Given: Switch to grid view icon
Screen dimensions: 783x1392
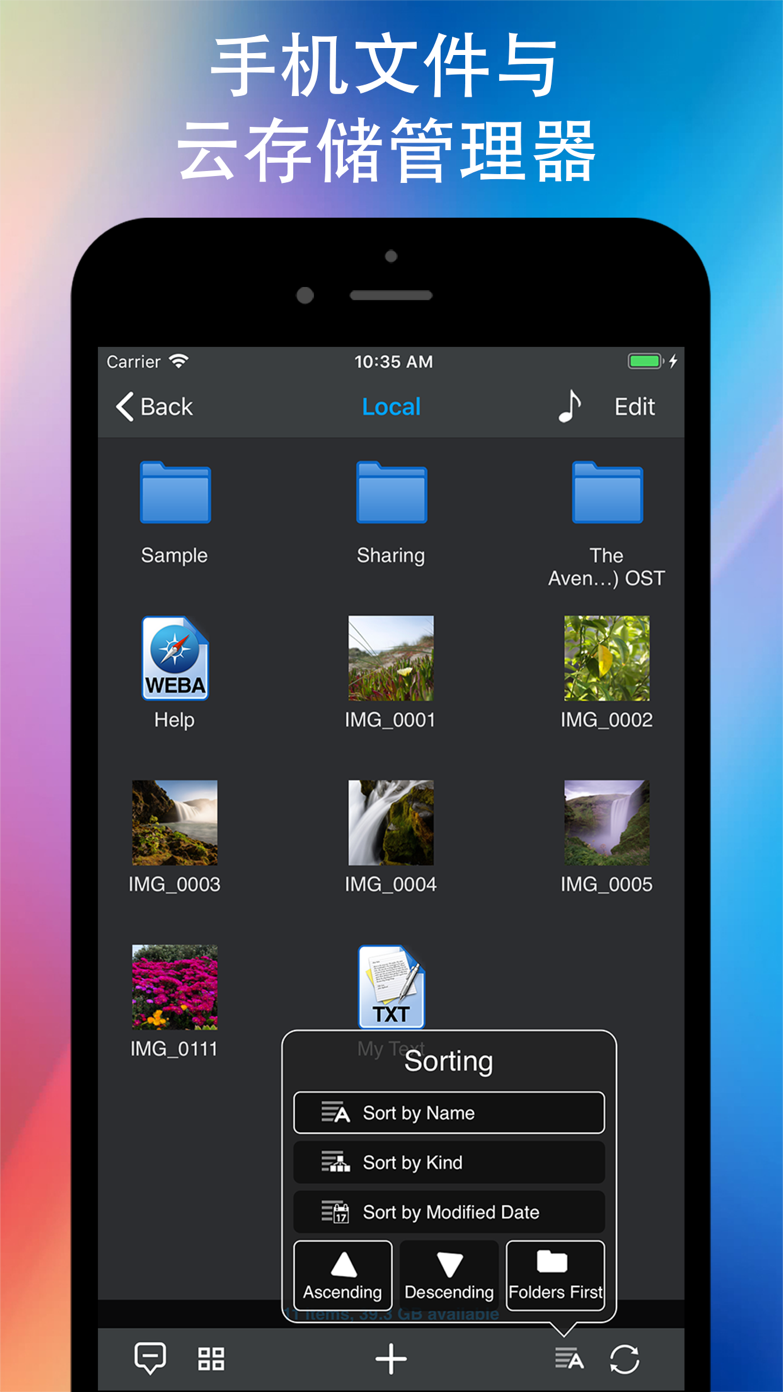Looking at the screenshot, I should [211, 1358].
